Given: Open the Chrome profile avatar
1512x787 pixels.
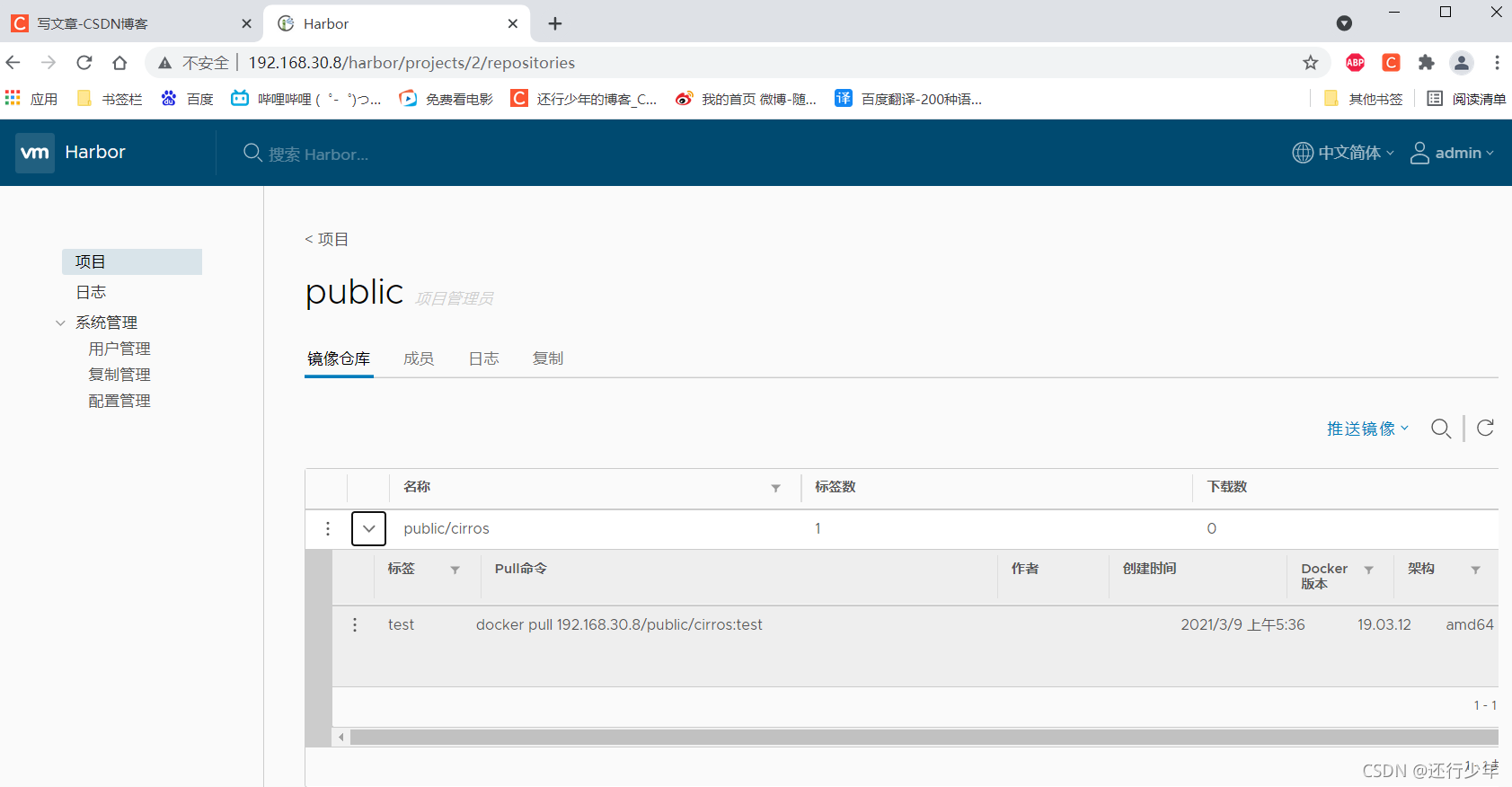Looking at the screenshot, I should (1462, 62).
